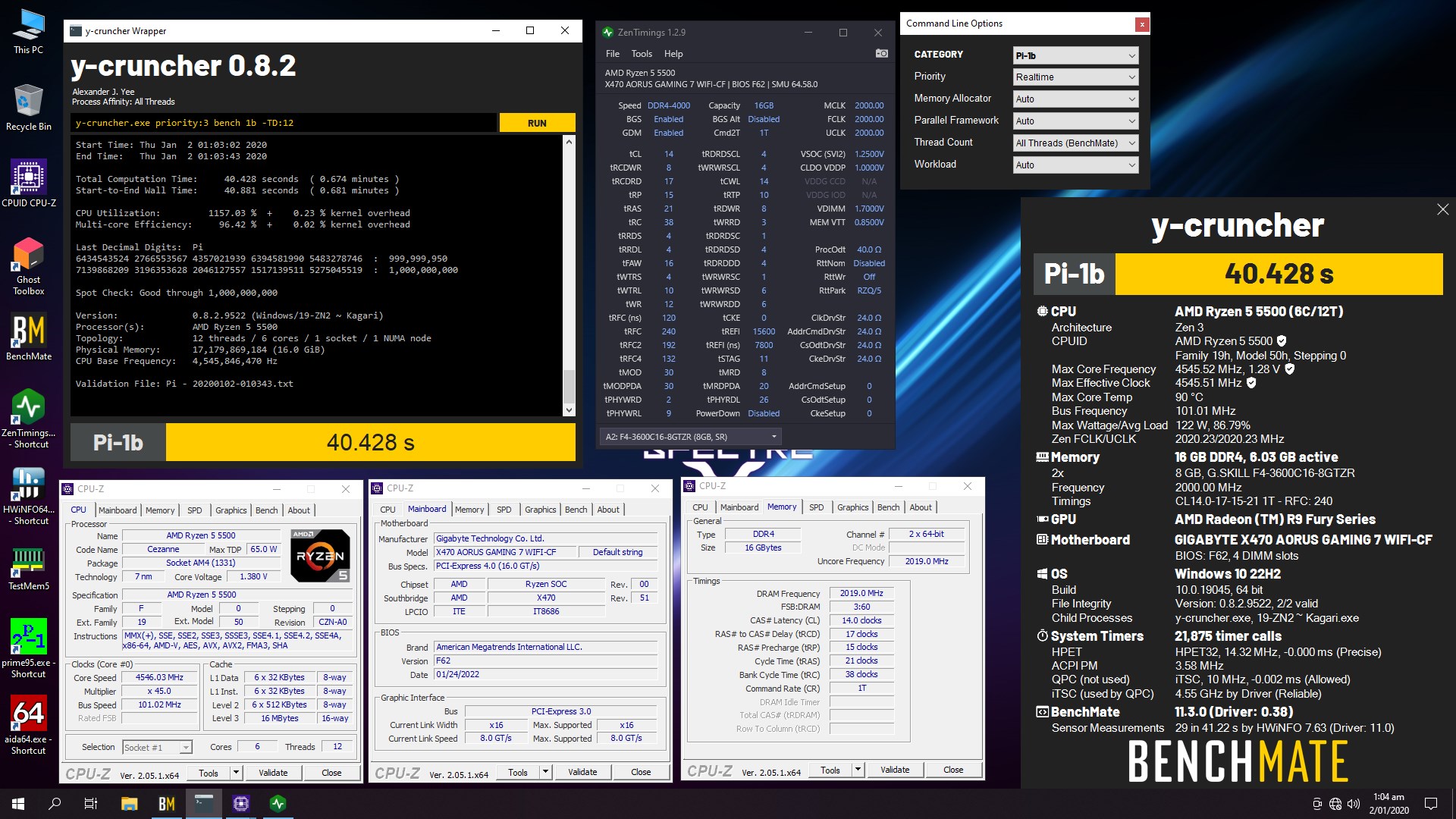
Task: Click the PCI-Express 4.0 Bus Specs value
Action: 547,566
